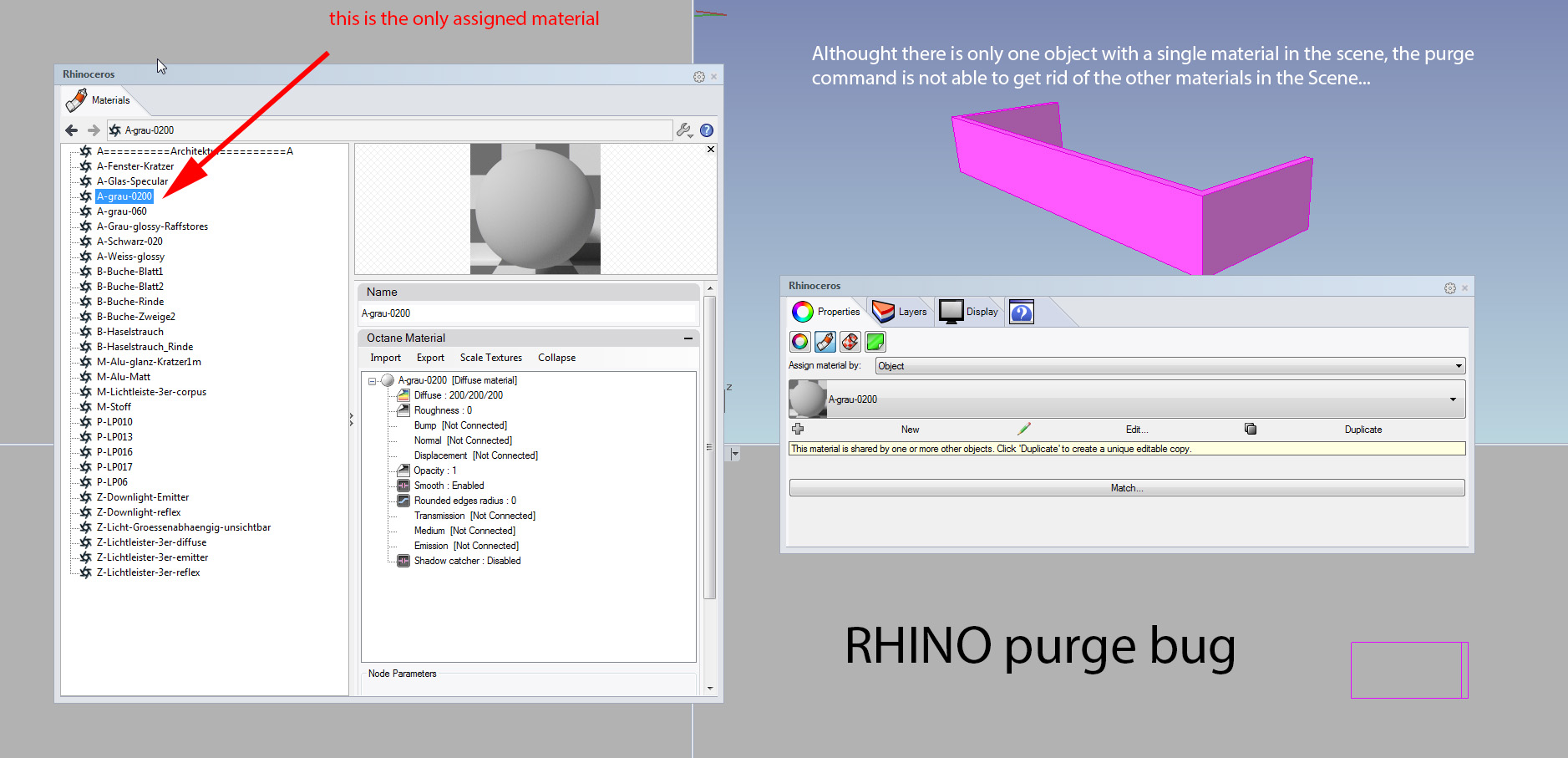This screenshot has width=1568, height=758.
Task: Select material A-Grau-glossy-Raffstores
Action: 152,226
